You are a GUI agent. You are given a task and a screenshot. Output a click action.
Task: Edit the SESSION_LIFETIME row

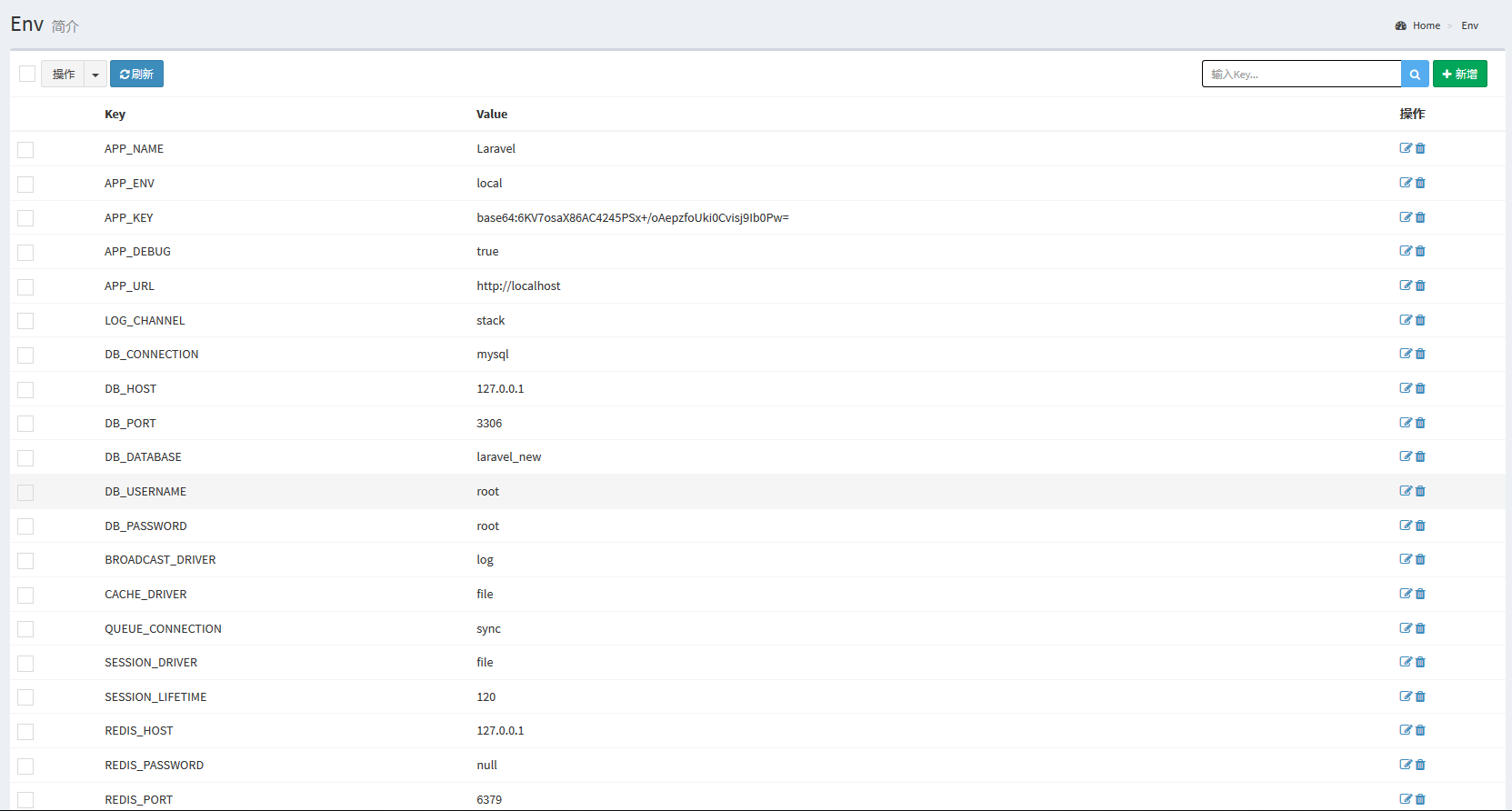[x=1406, y=696]
